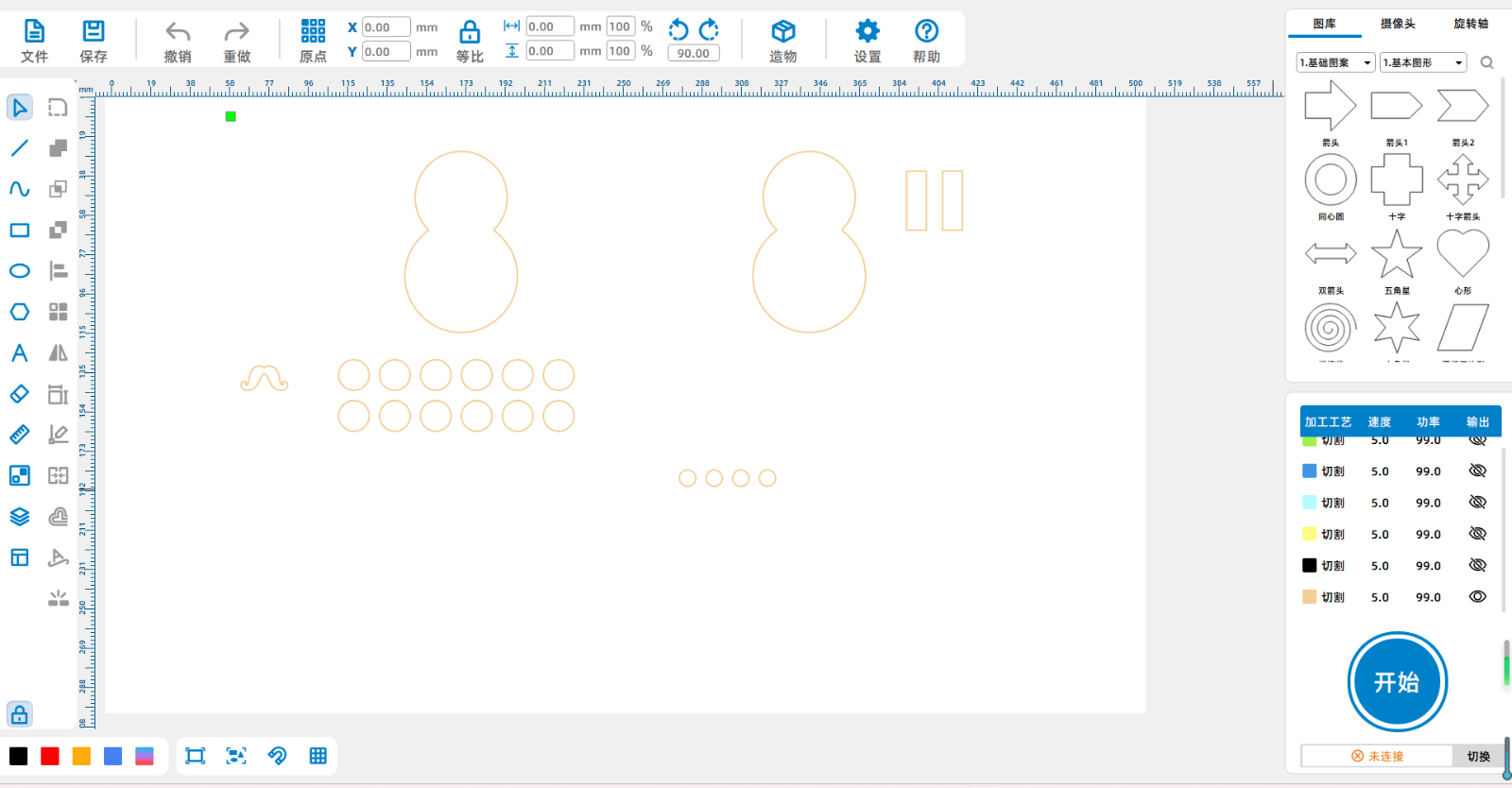Toggle the grid display icon
Viewport: 1512px width, 788px height.
(x=318, y=756)
